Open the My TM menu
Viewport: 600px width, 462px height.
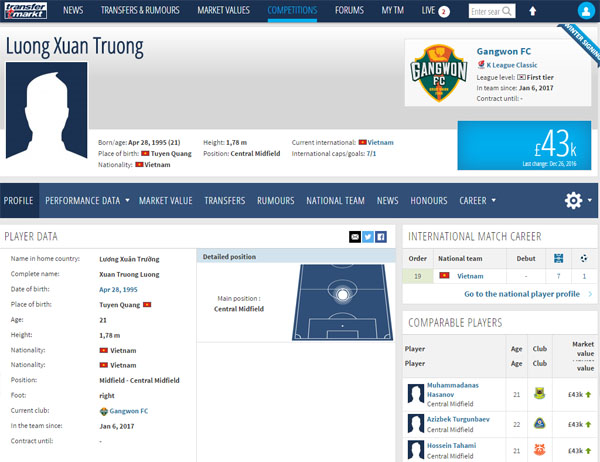[393, 10]
